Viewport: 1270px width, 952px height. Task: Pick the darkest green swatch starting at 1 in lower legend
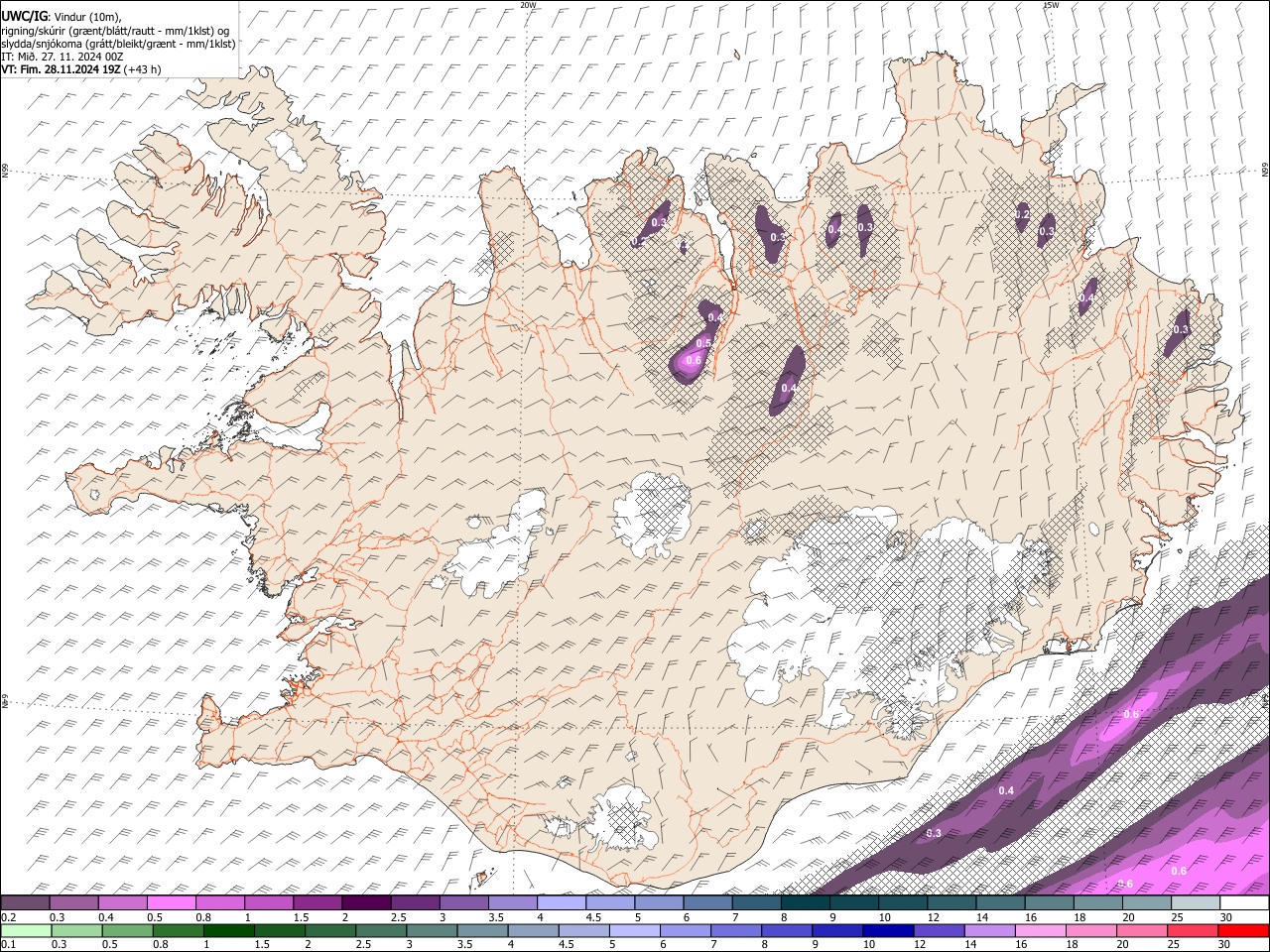(x=228, y=930)
